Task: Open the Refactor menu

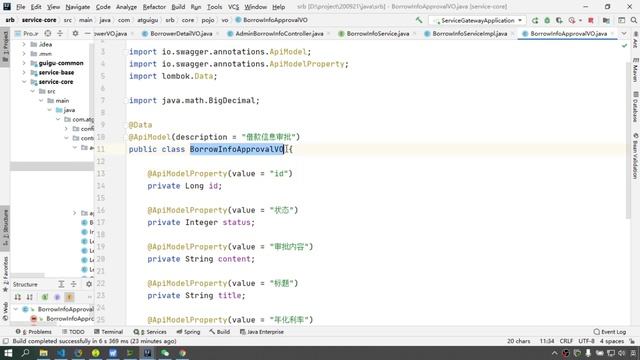Action: tap(154, 7)
